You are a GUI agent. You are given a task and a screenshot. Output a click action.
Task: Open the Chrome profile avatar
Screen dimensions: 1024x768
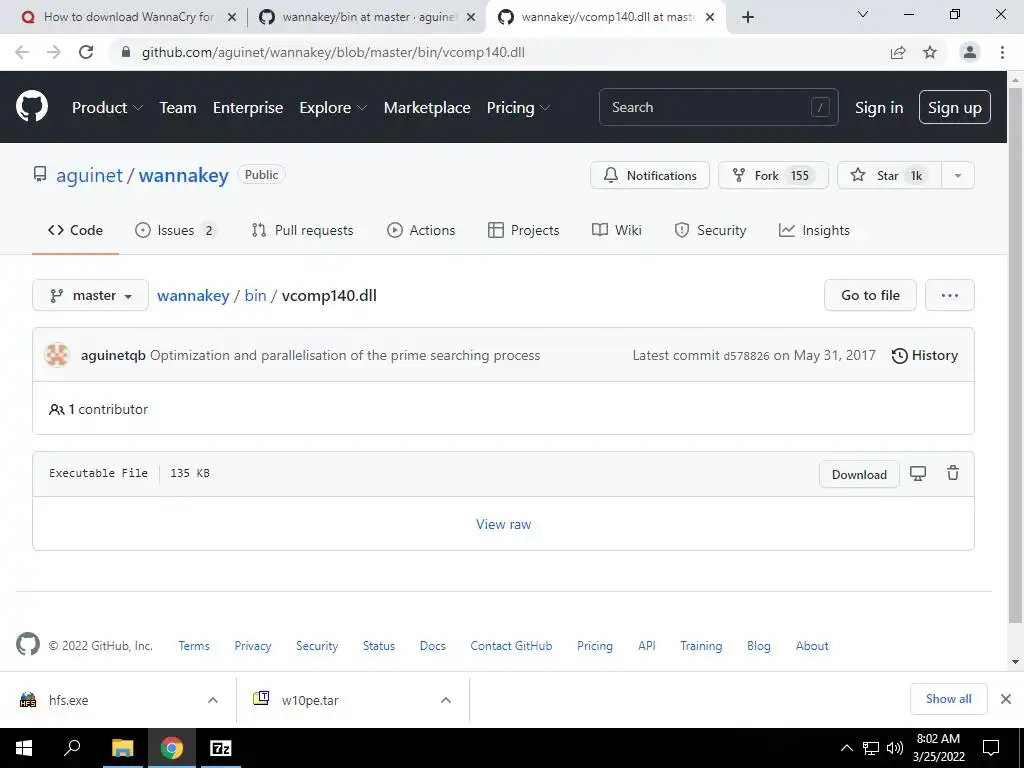click(970, 52)
